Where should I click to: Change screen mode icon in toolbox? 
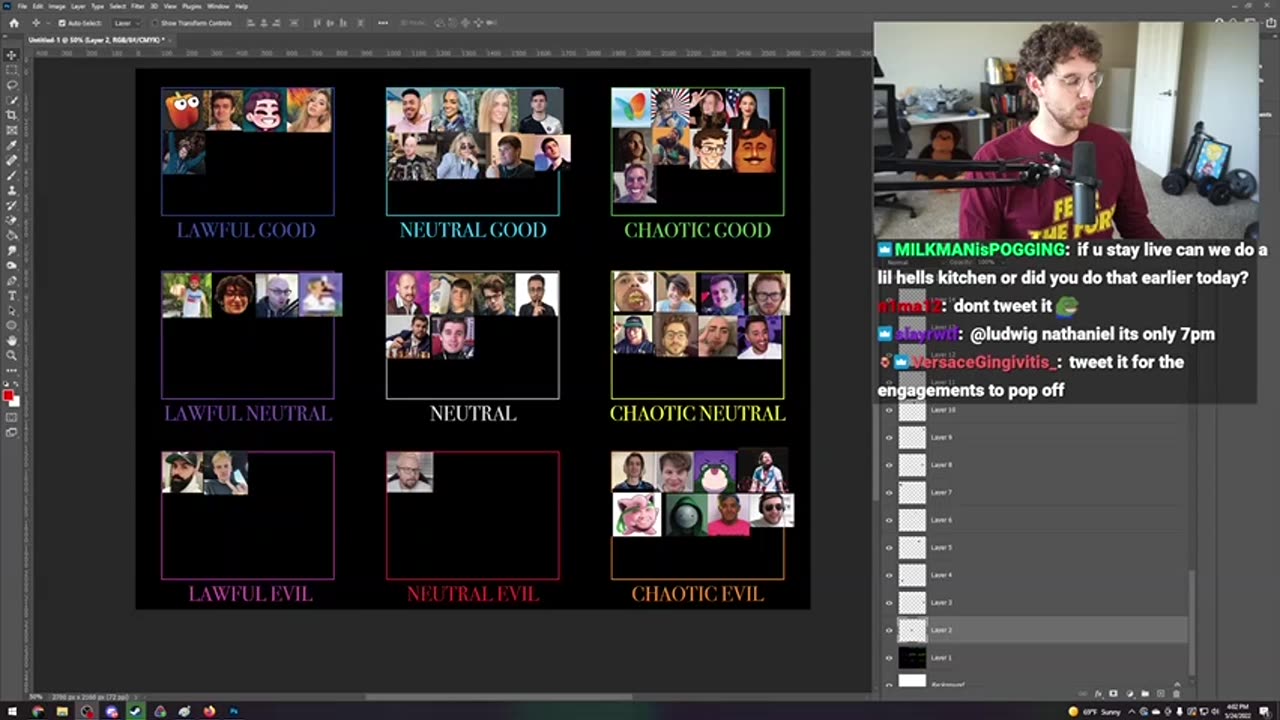click(x=11, y=432)
